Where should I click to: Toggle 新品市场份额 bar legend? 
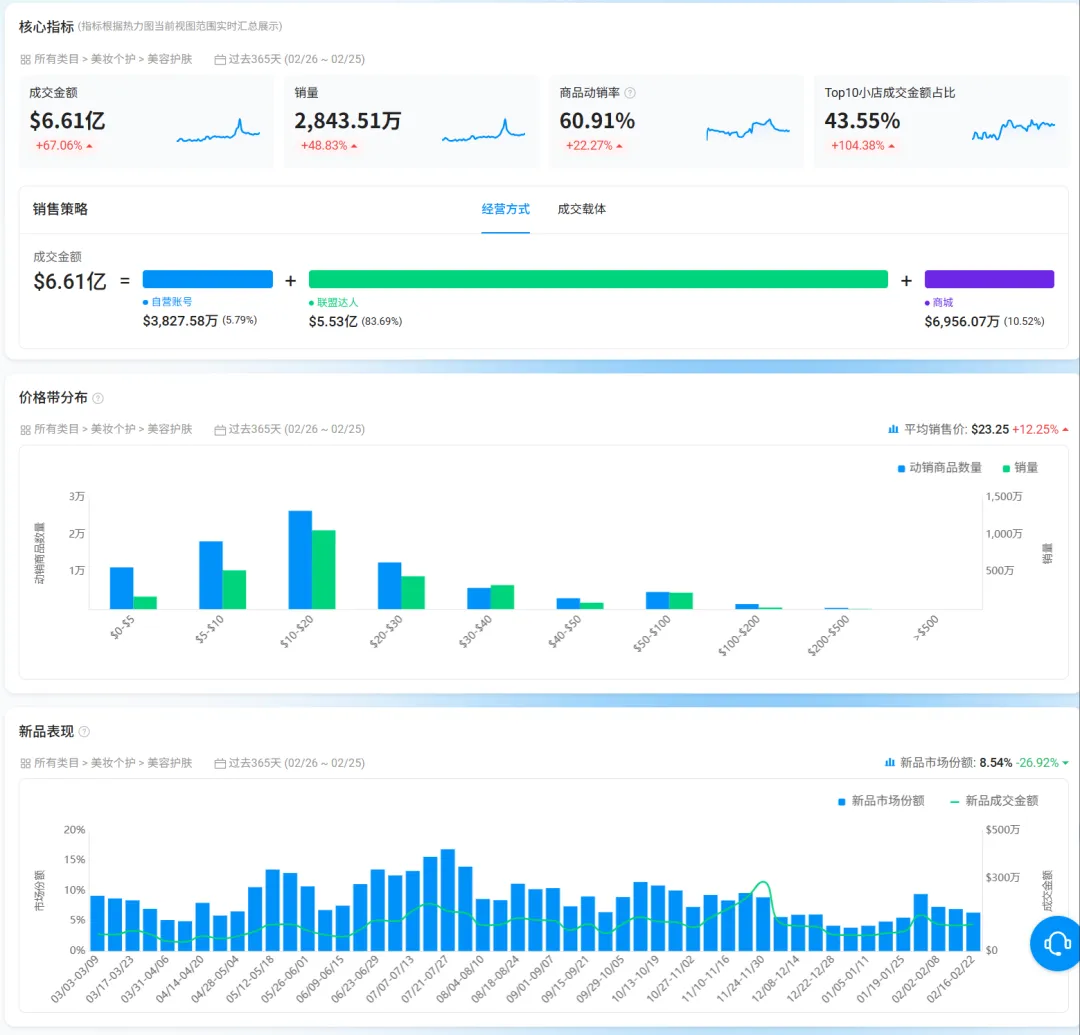pos(881,801)
